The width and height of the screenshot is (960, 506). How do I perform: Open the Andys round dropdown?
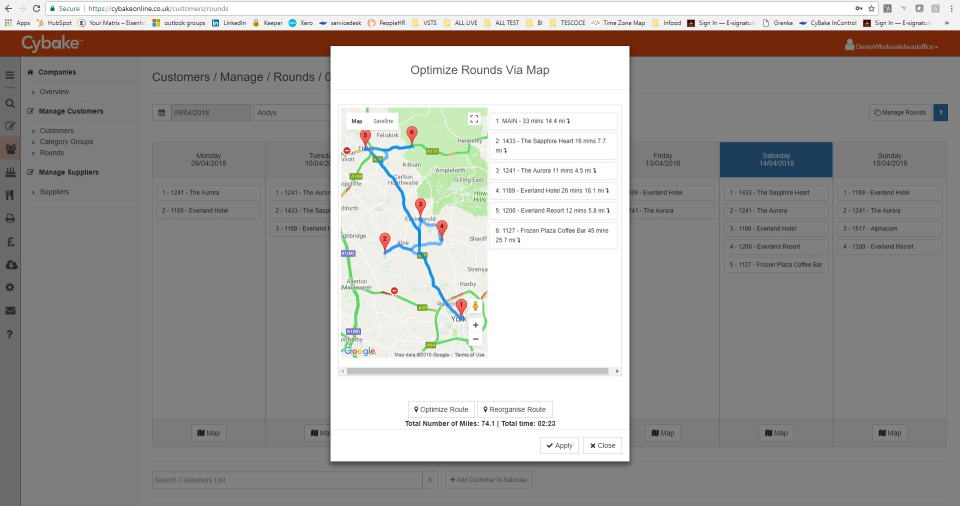(x=292, y=113)
